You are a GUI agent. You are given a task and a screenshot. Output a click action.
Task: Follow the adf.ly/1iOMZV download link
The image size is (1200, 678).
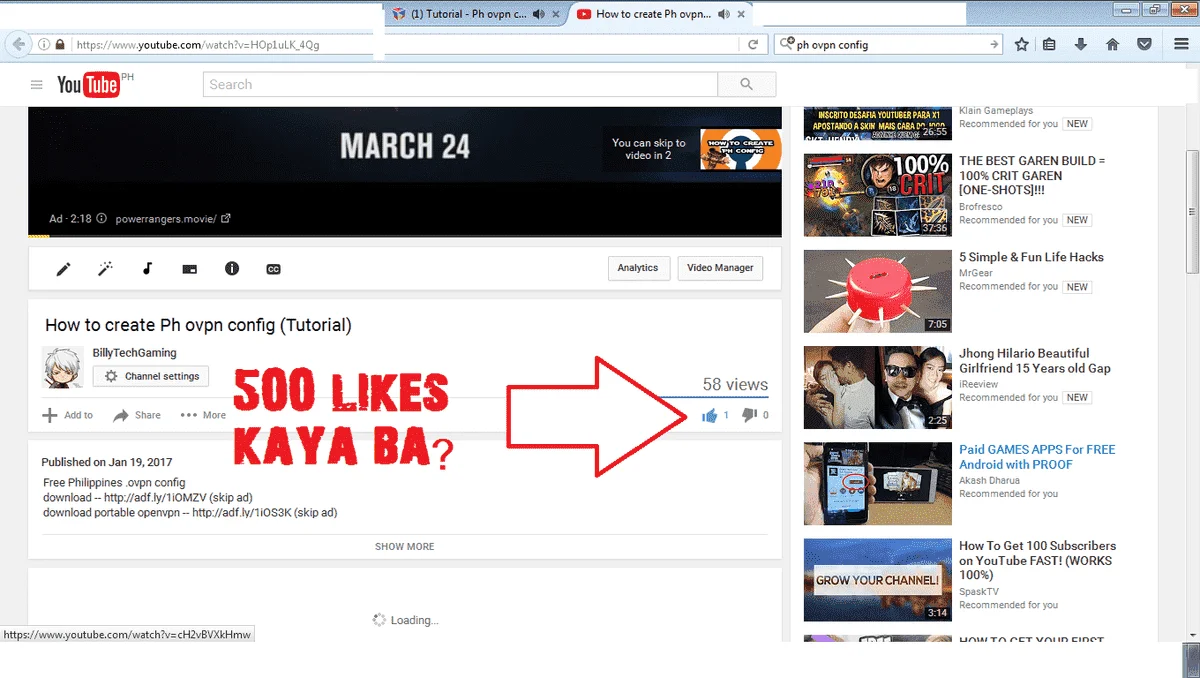click(x=157, y=498)
